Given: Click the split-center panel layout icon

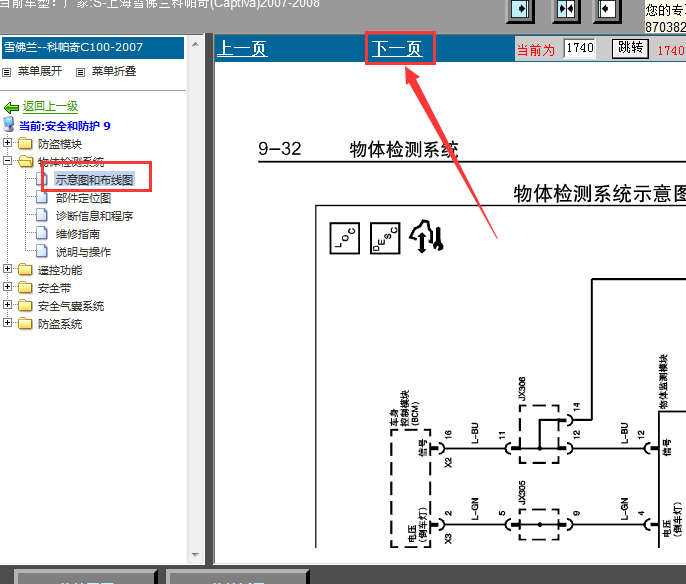Looking at the screenshot, I should pos(566,9).
